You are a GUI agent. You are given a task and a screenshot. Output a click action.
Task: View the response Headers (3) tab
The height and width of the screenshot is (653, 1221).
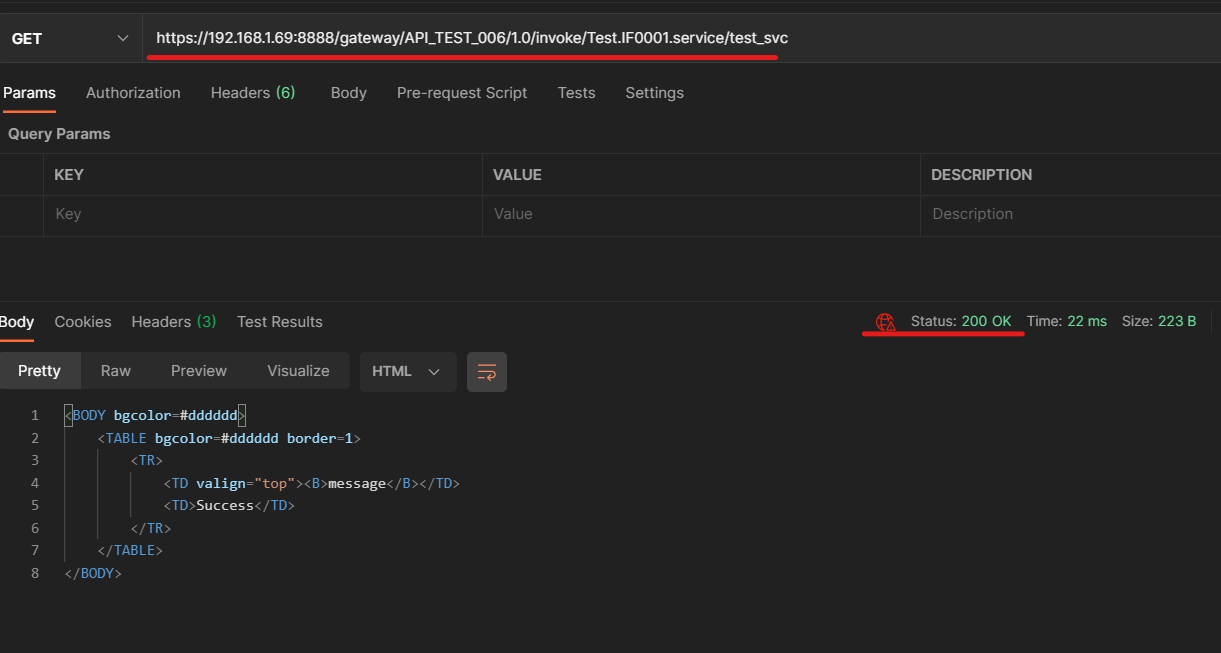(x=174, y=322)
